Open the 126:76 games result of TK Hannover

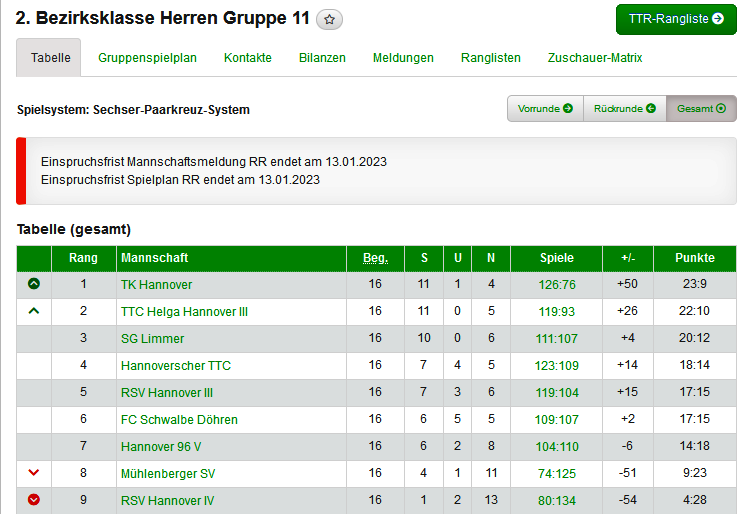pyautogui.click(x=556, y=284)
